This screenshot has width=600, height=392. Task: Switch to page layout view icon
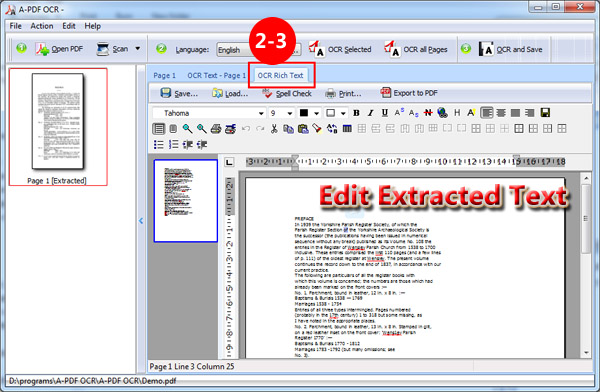pyautogui.click(x=158, y=129)
